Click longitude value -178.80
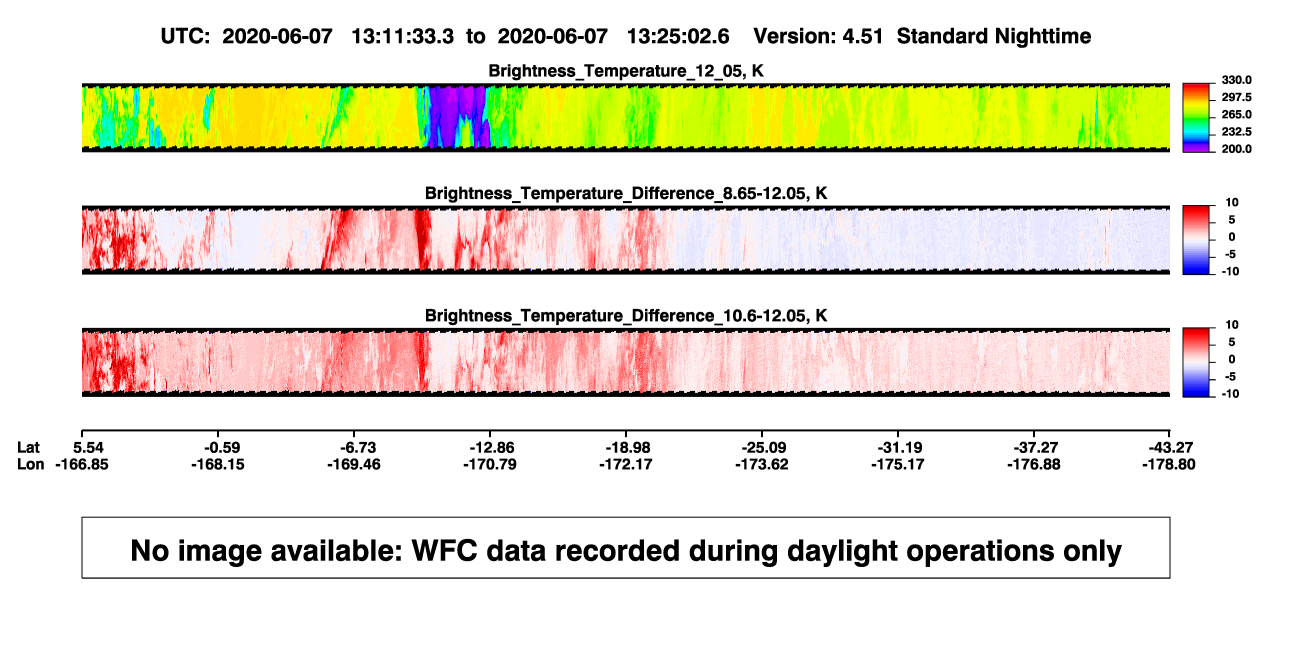The height and width of the screenshot is (667, 1300). click(1170, 464)
